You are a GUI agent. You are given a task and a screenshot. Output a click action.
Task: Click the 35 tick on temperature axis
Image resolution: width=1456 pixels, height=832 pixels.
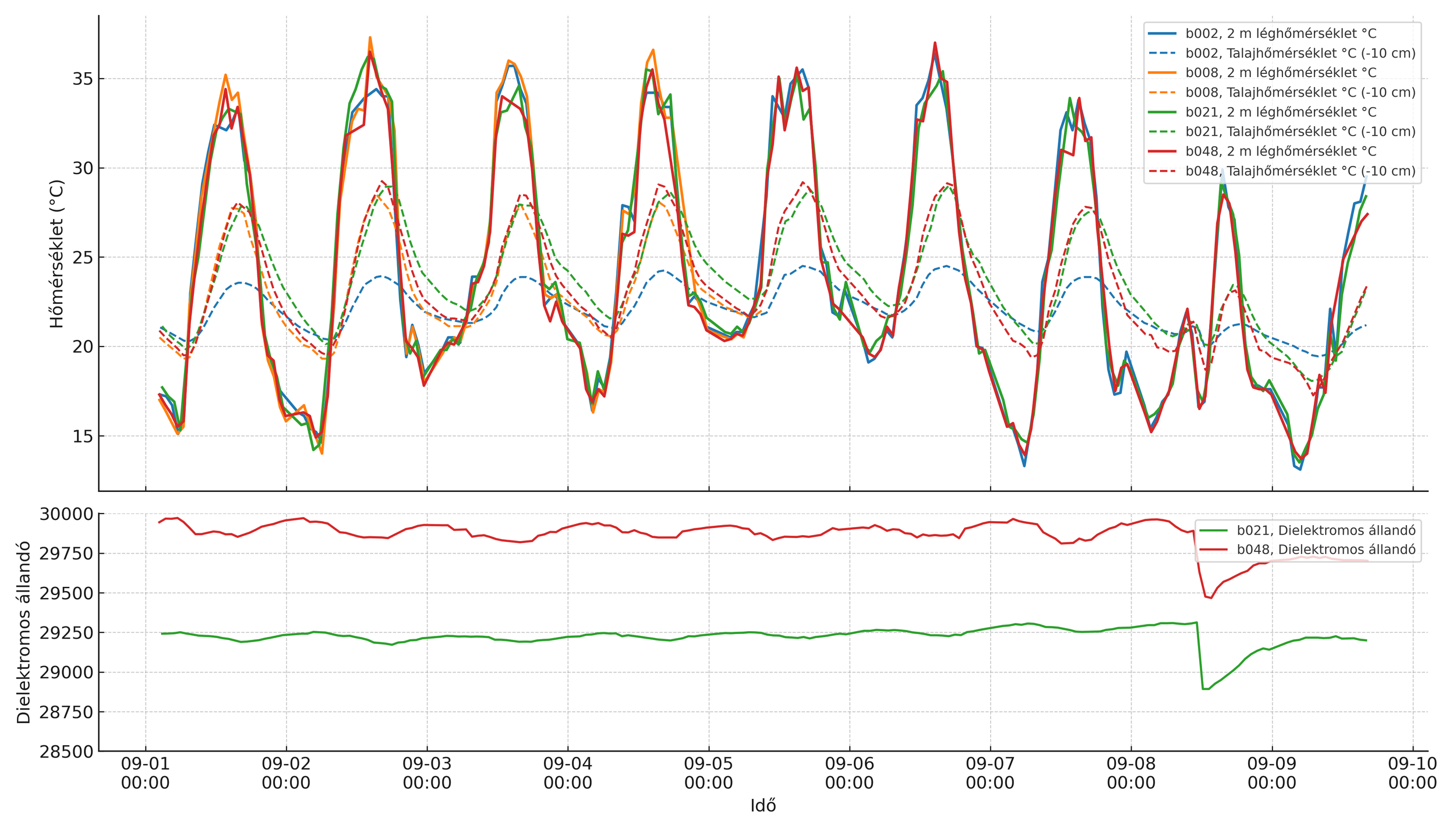point(82,79)
